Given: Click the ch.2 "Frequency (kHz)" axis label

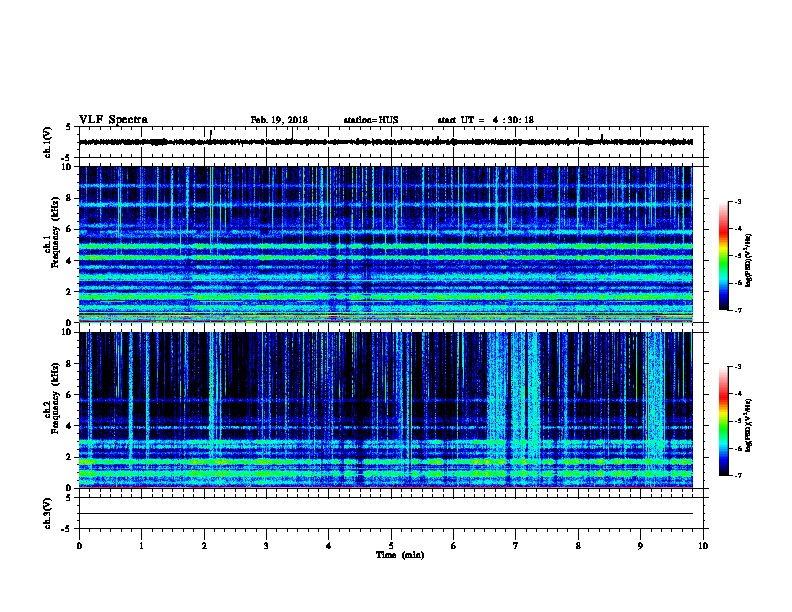Looking at the screenshot, I should pos(55,398).
